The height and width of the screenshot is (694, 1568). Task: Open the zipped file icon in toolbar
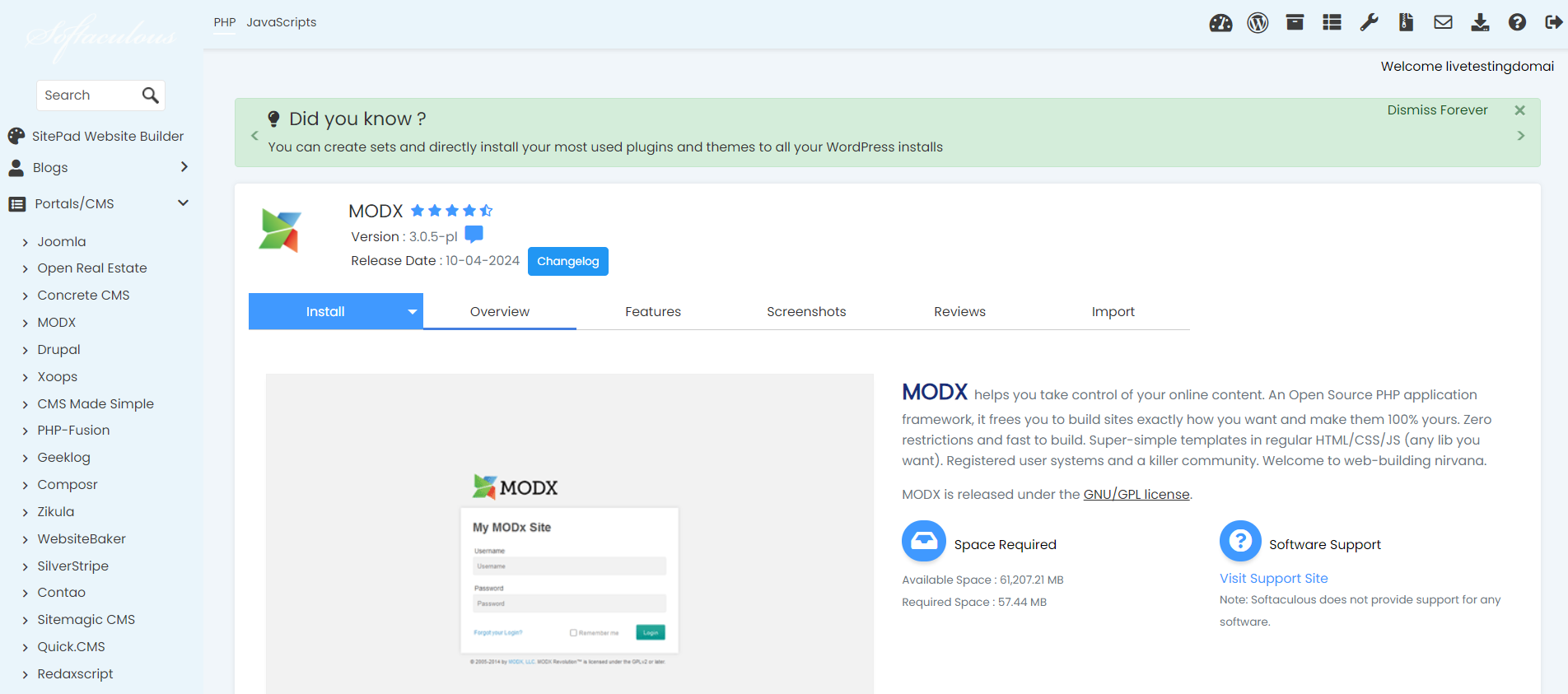tap(1406, 22)
